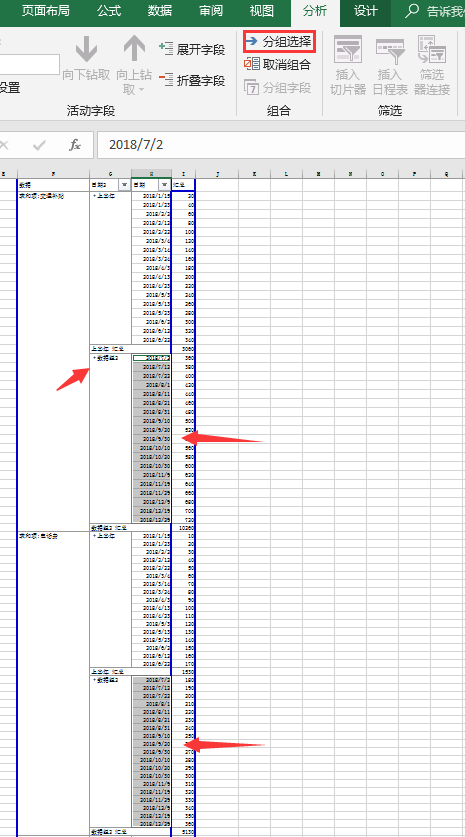Screen dimensions: 465x837
Task: Click Collapse Field (折叠字段)
Action: click(x=192, y=80)
